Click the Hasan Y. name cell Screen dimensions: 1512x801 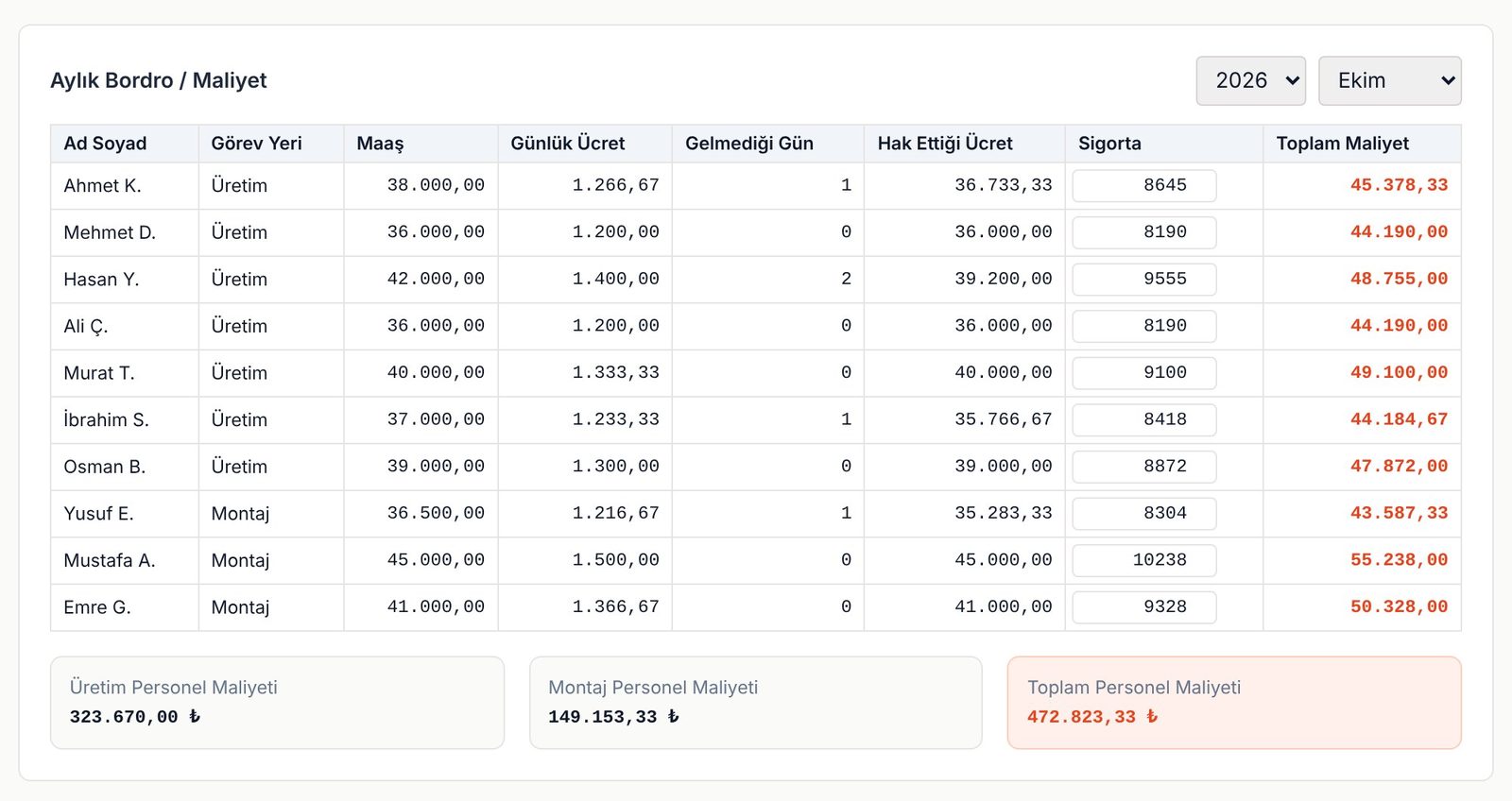click(x=125, y=280)
